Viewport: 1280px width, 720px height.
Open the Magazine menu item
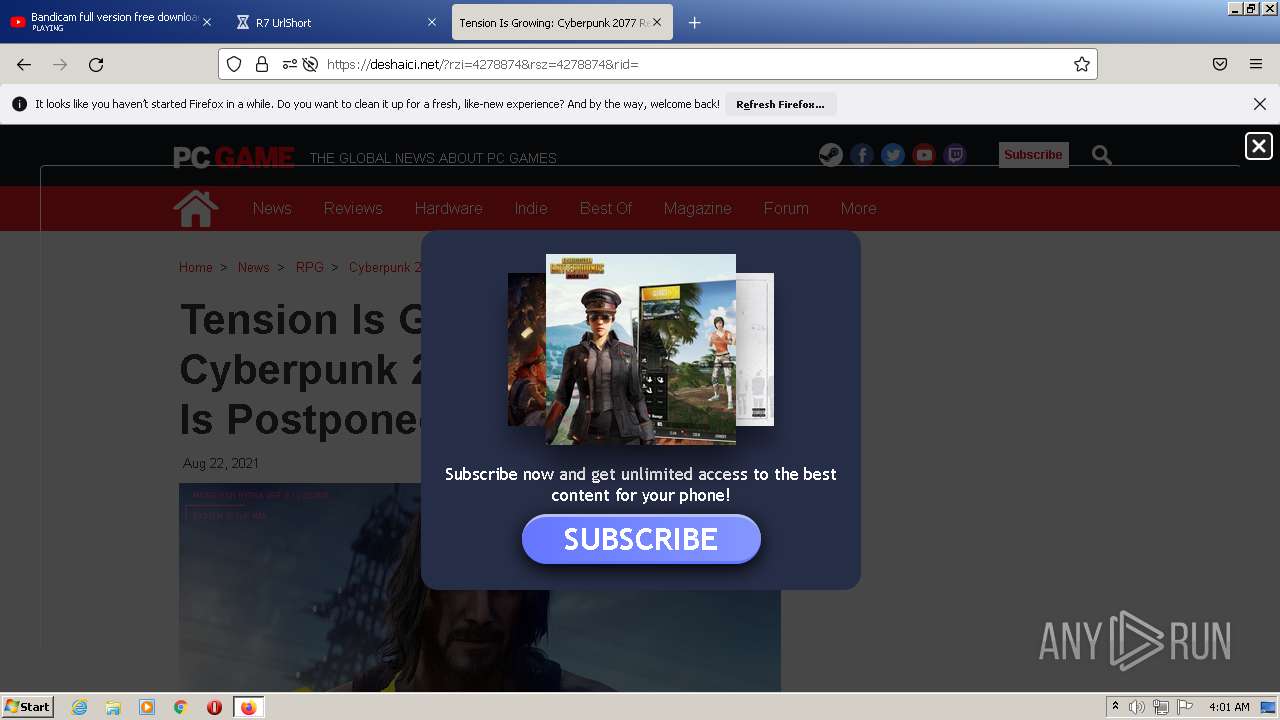698,208
